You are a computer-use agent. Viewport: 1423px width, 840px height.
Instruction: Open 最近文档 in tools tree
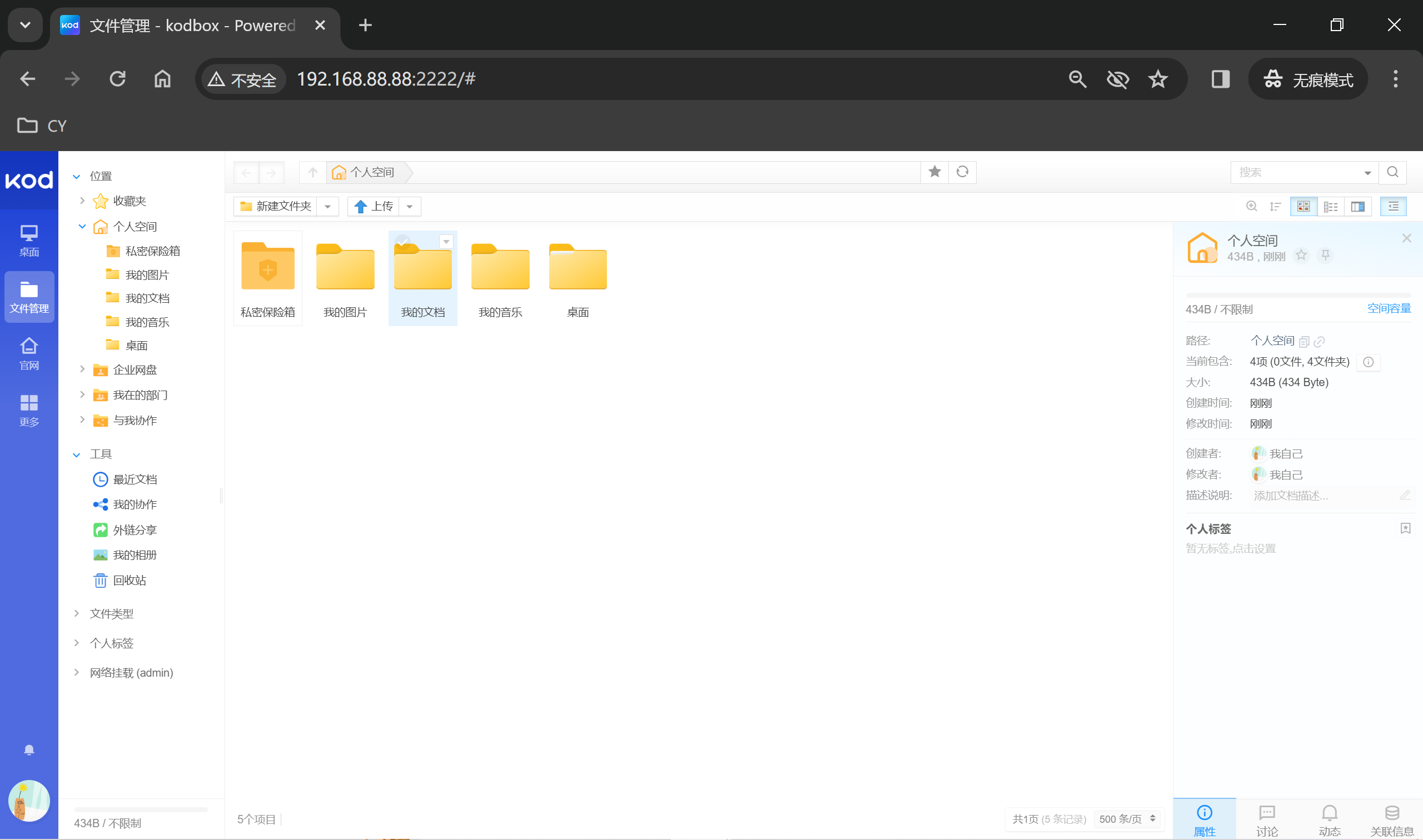(x=125, y=479)
